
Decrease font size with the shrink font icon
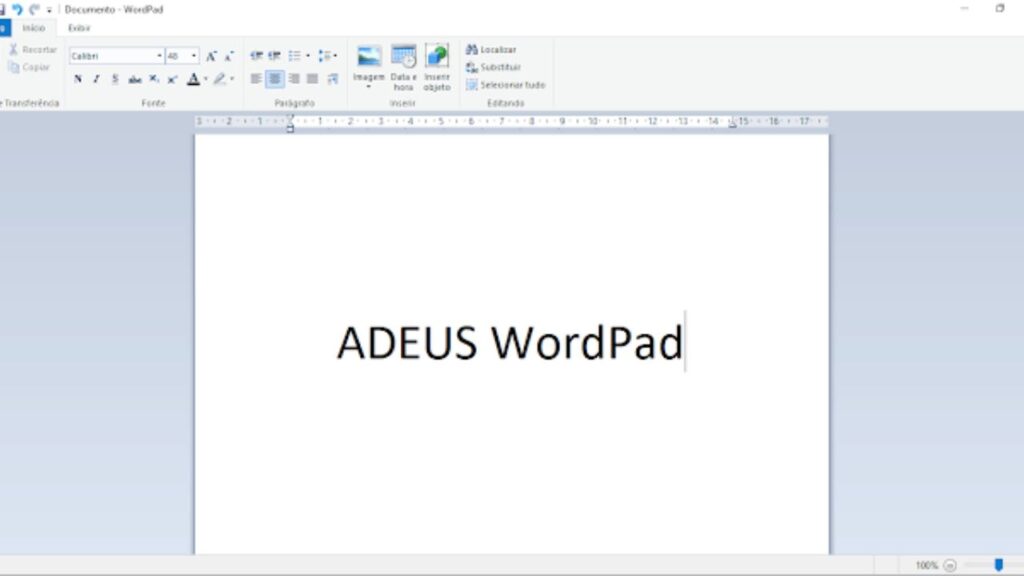click(229, 56)
